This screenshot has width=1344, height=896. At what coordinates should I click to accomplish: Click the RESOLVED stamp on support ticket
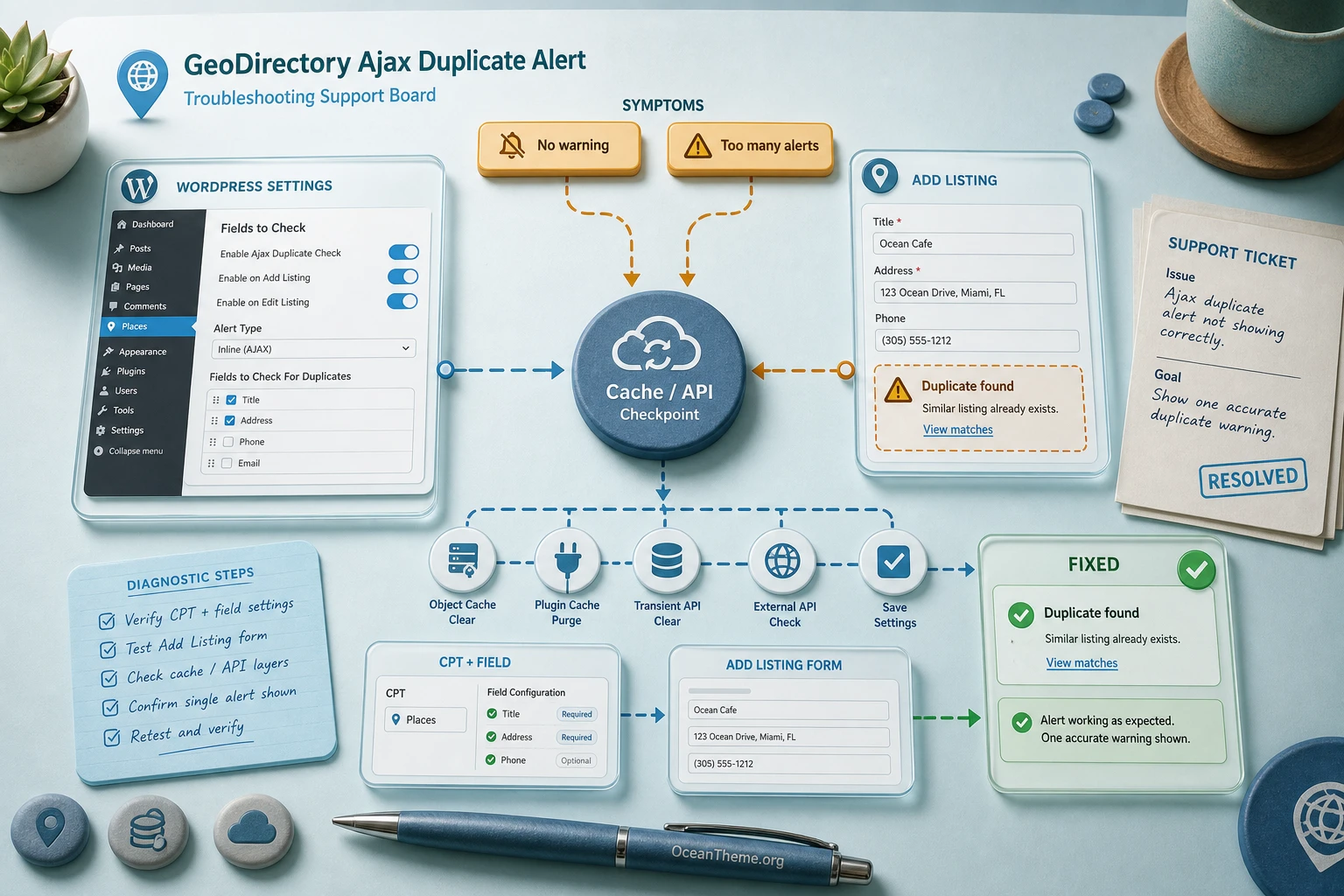[1253, 478]
